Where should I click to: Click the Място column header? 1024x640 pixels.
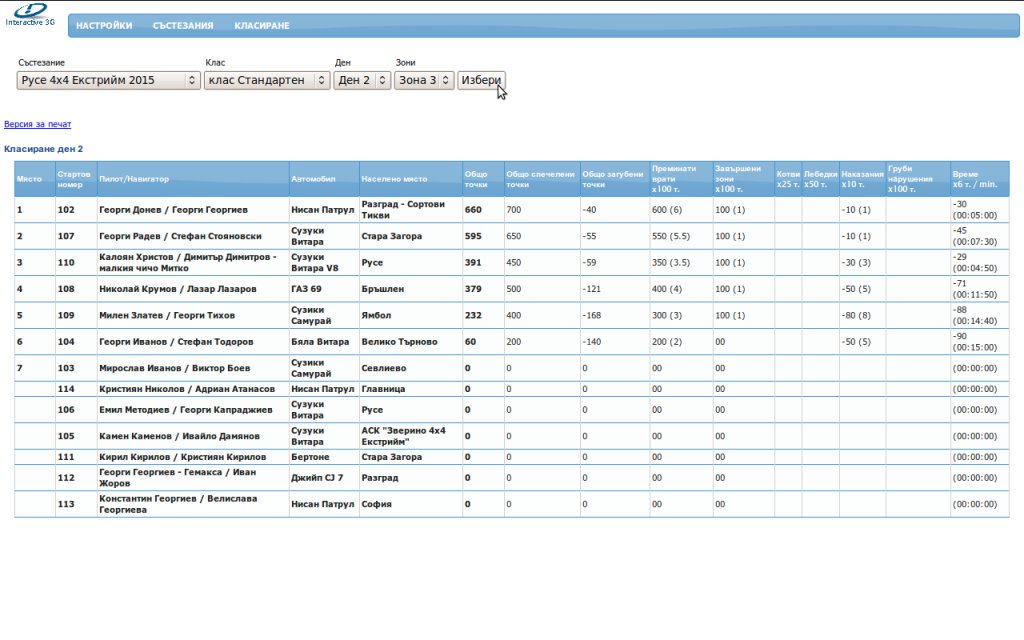tap(29, 179)
